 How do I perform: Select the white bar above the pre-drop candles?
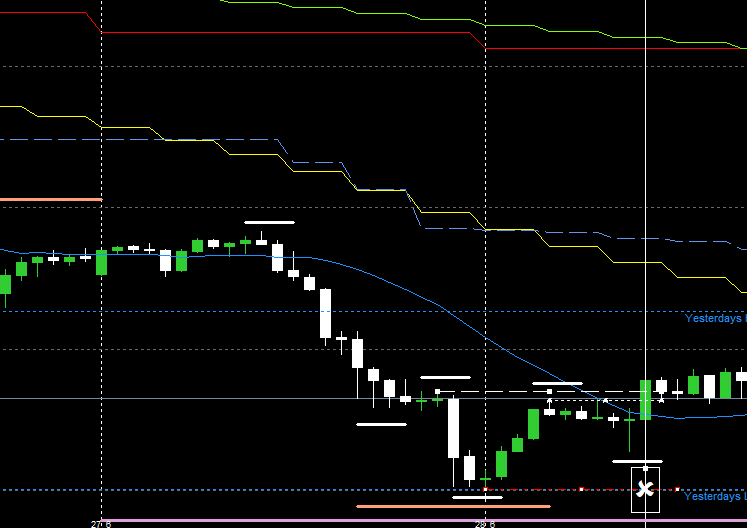(x=269, y=222)
